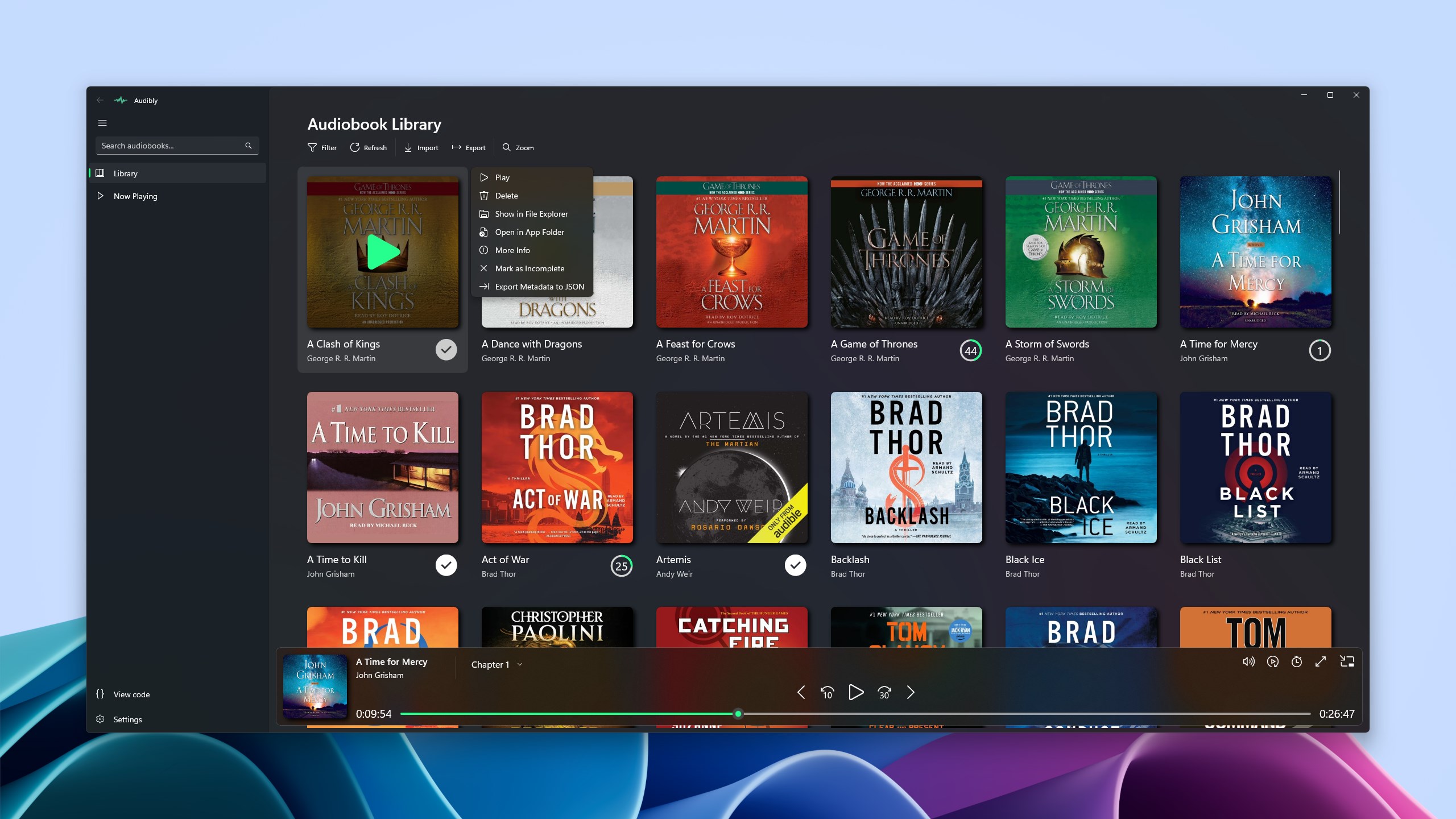
Task: Mark A Time to Kill as incomplete
Action: pyautogui.click(x=446, y=565)
